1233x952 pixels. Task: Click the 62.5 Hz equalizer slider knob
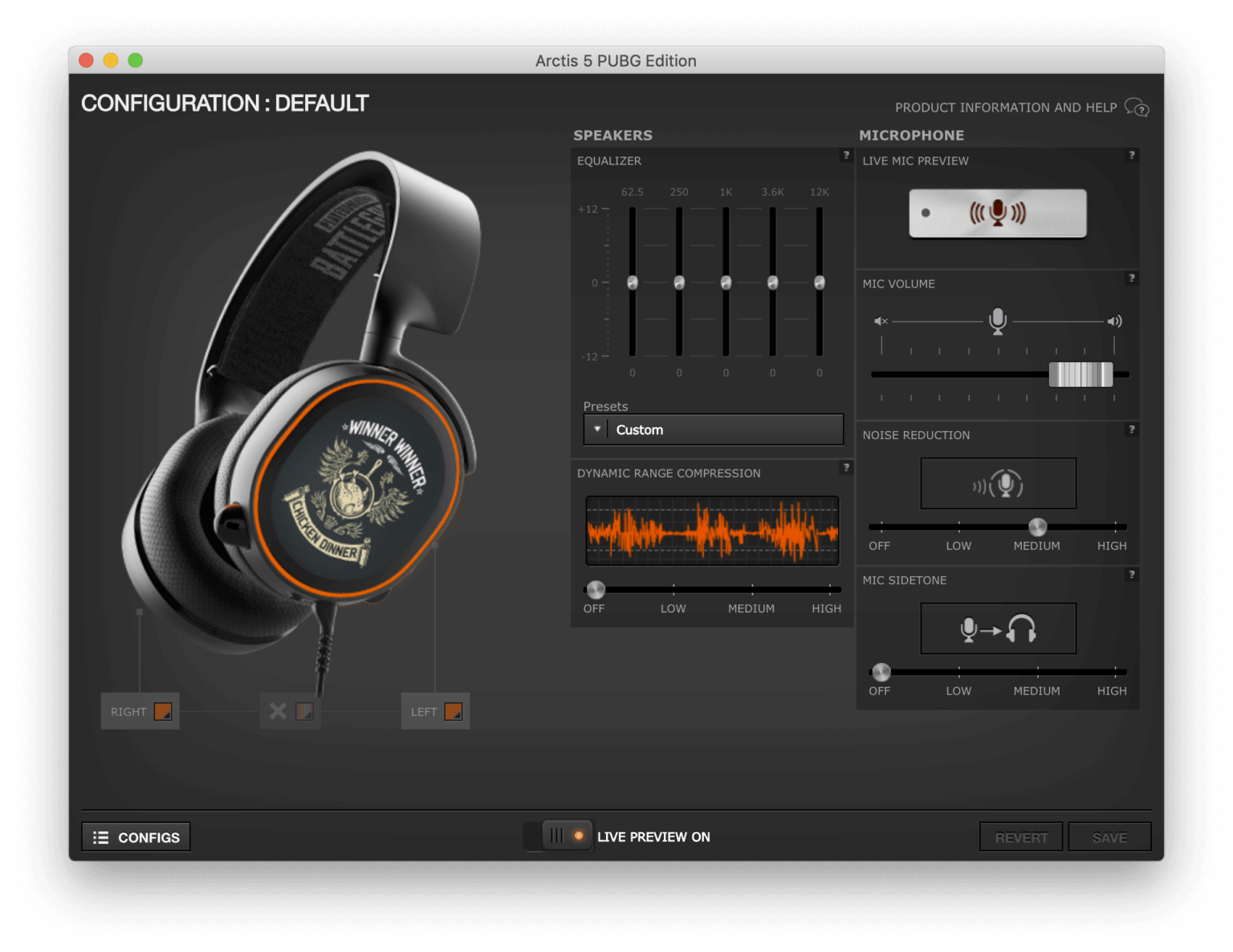633,283
